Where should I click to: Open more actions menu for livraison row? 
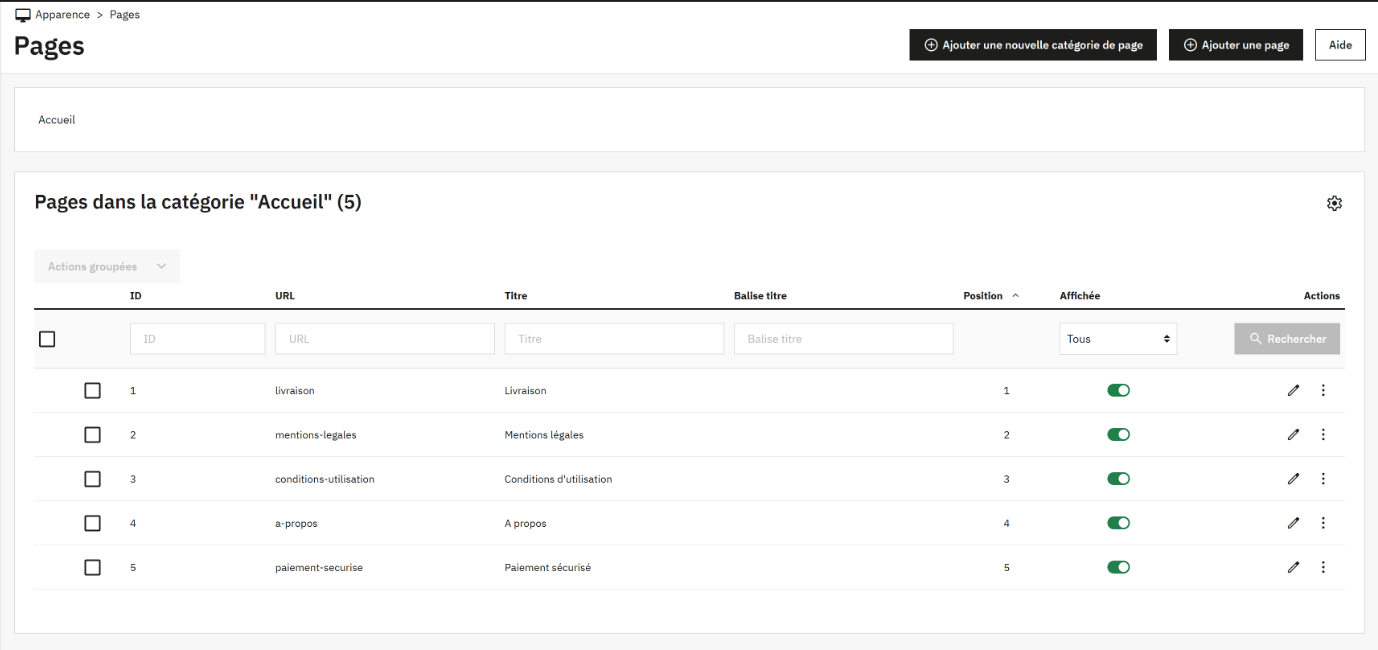(x=1323, y=390)
